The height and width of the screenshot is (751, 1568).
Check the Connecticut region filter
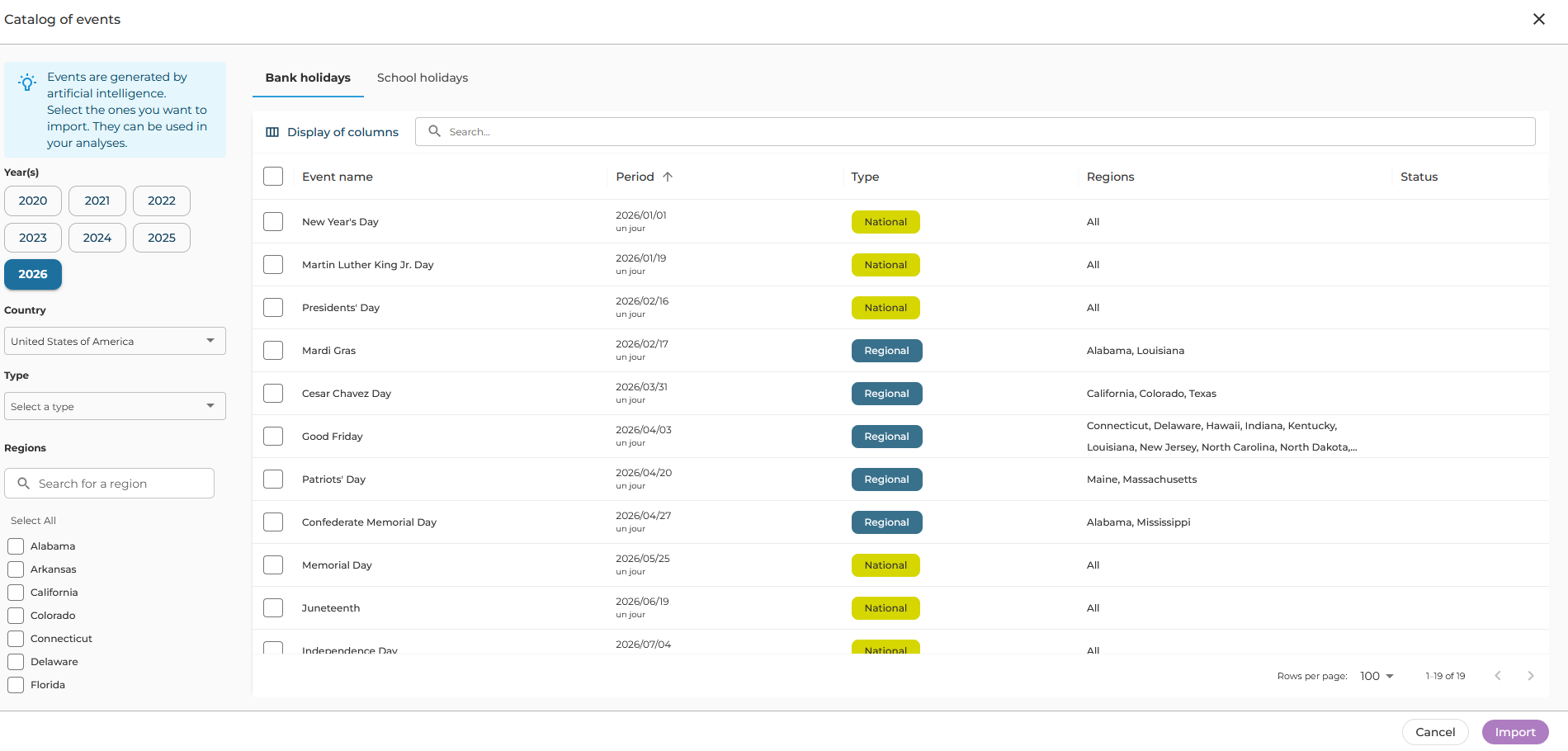(x=16, y=639)
